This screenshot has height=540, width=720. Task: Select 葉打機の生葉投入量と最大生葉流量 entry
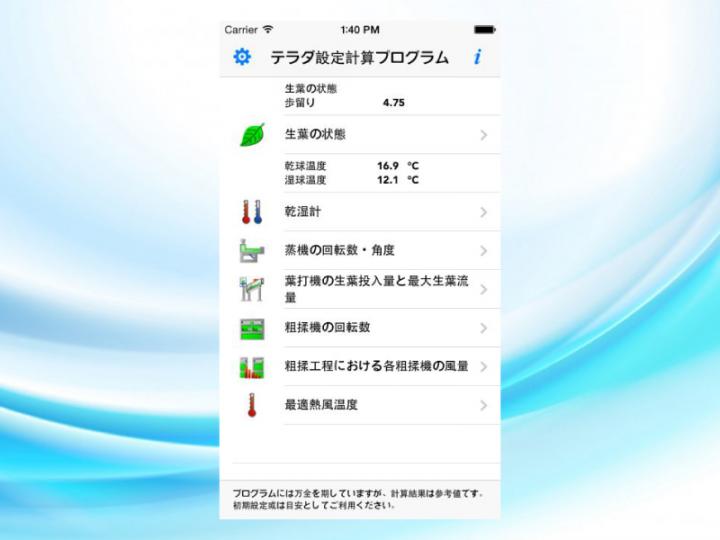click(x=375, y=289)
